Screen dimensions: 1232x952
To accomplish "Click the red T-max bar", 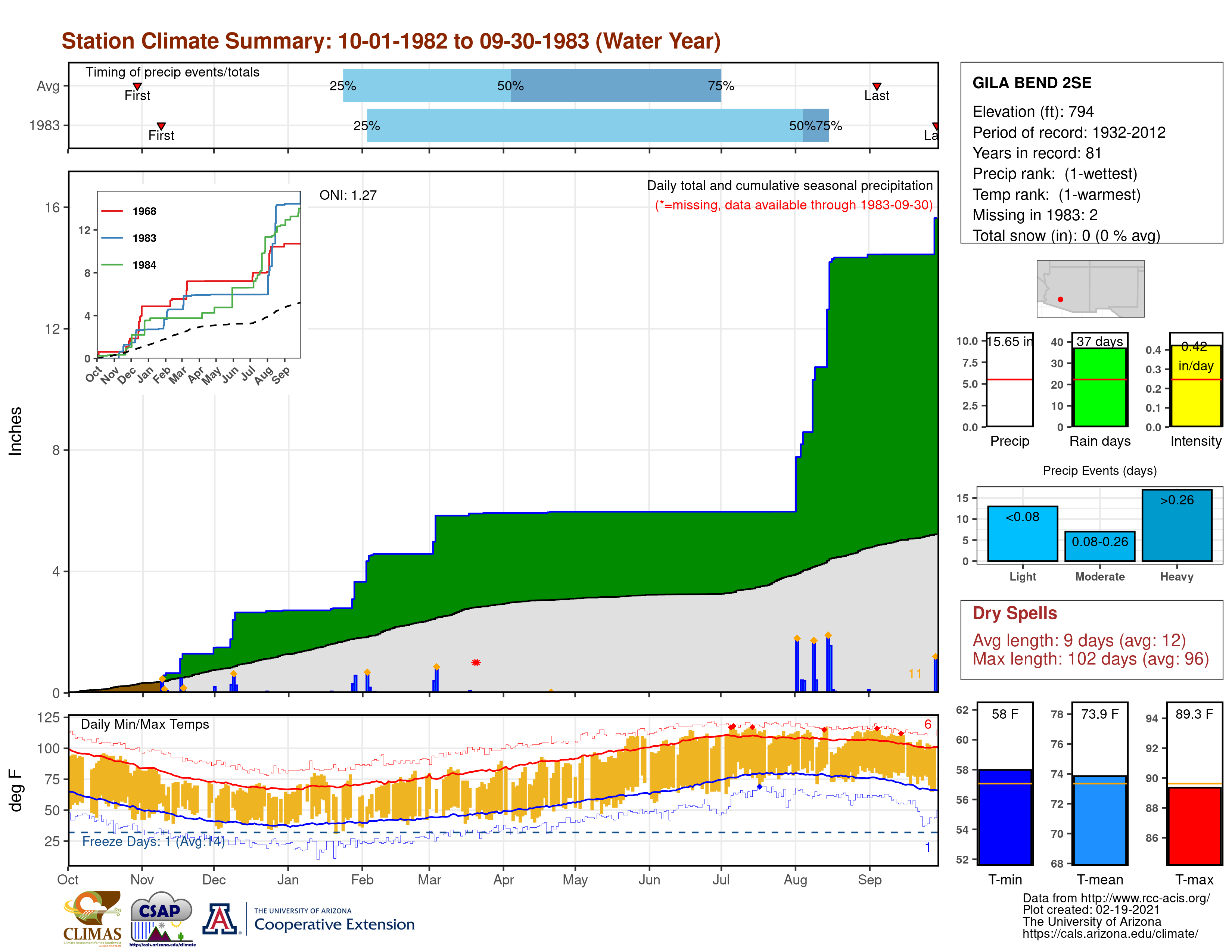I will [x=1195, y=826].
